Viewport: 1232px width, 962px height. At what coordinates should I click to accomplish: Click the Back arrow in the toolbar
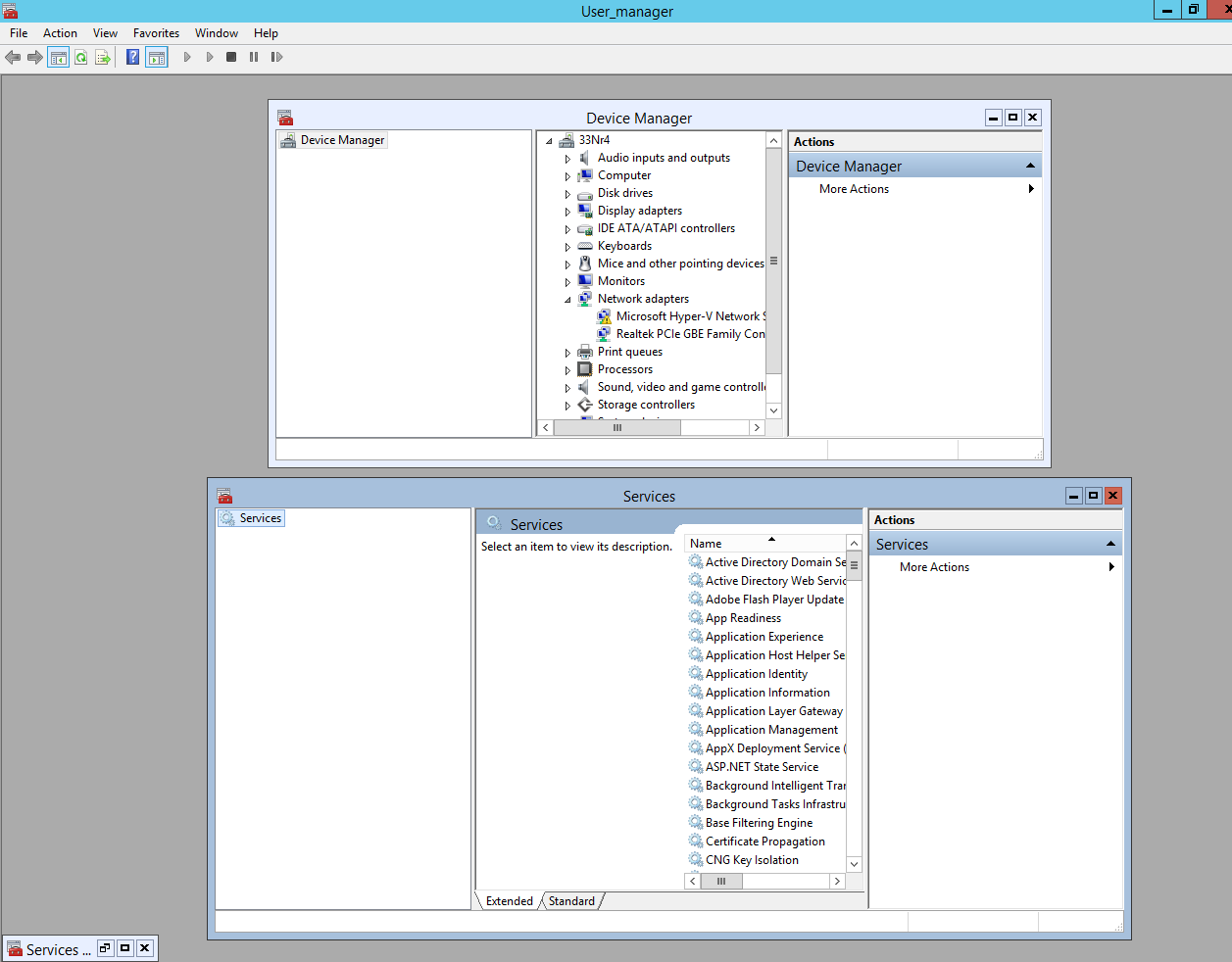pos(13,58)
